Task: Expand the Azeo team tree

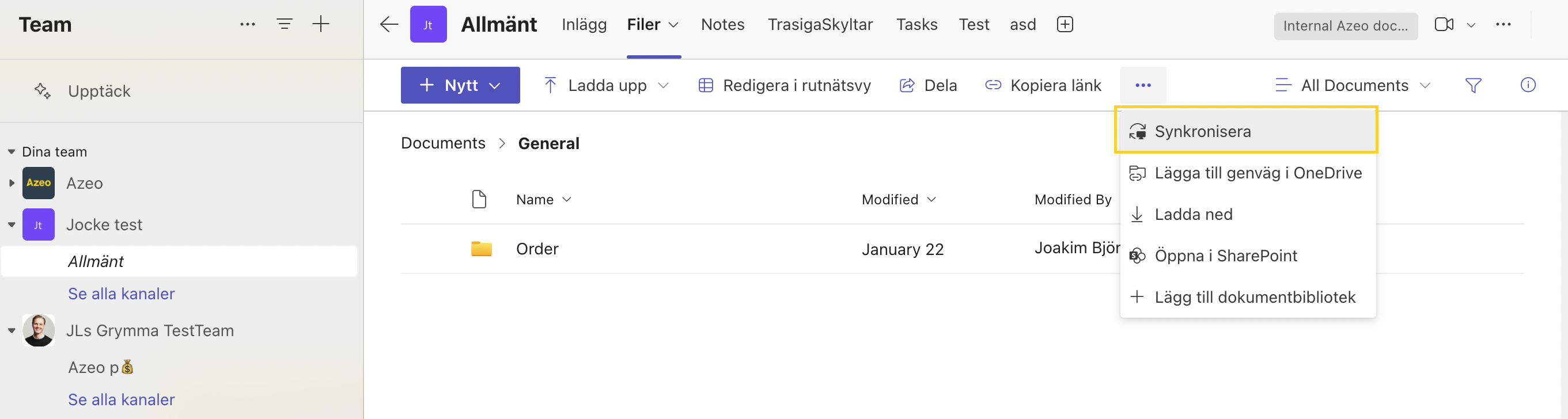Action: [x=12, y=183]
